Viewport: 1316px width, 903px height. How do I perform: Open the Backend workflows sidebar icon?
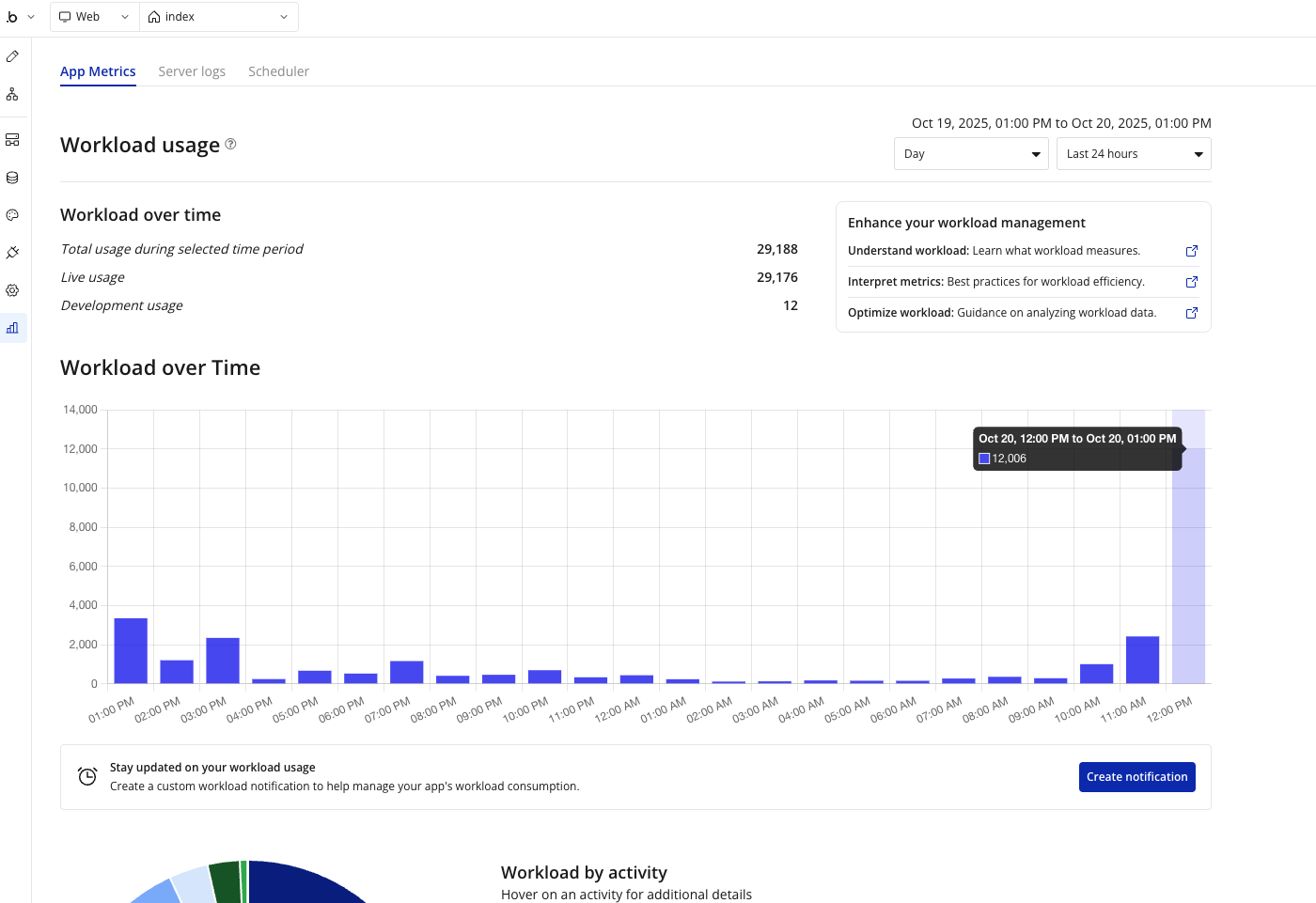coord(12,140)
